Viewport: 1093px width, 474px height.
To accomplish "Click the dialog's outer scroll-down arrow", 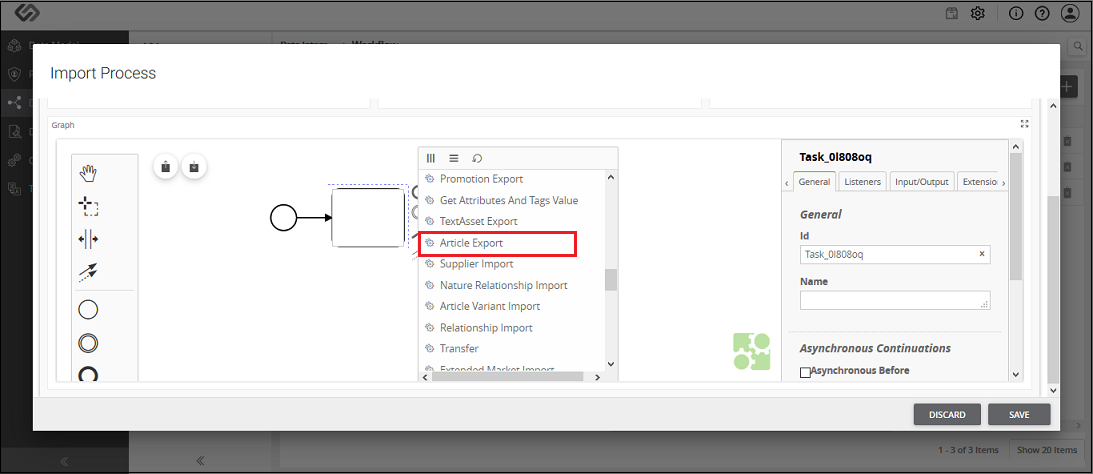I will (1053, 391).
